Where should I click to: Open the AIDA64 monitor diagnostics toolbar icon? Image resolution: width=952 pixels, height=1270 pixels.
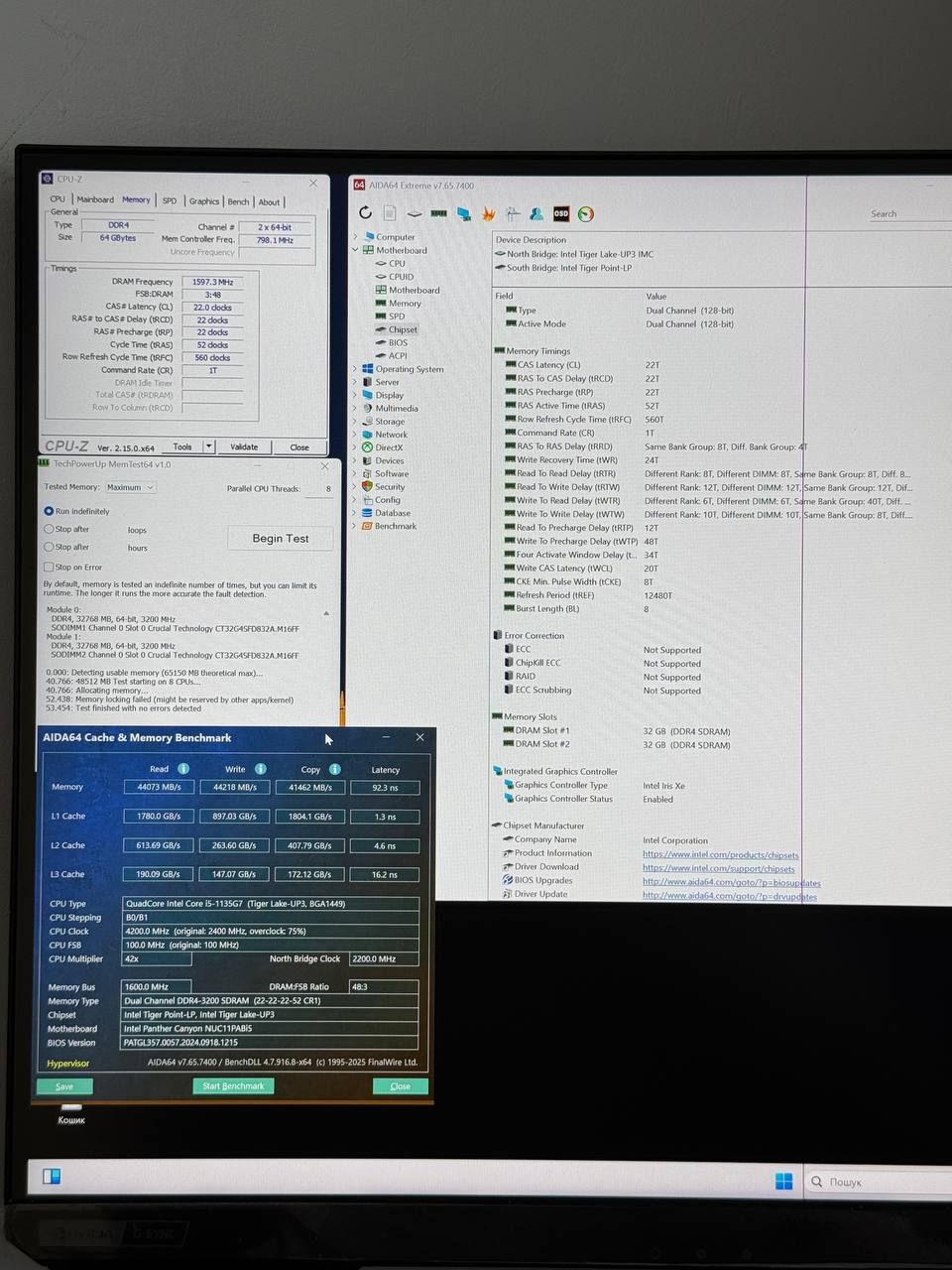[463, 213]
